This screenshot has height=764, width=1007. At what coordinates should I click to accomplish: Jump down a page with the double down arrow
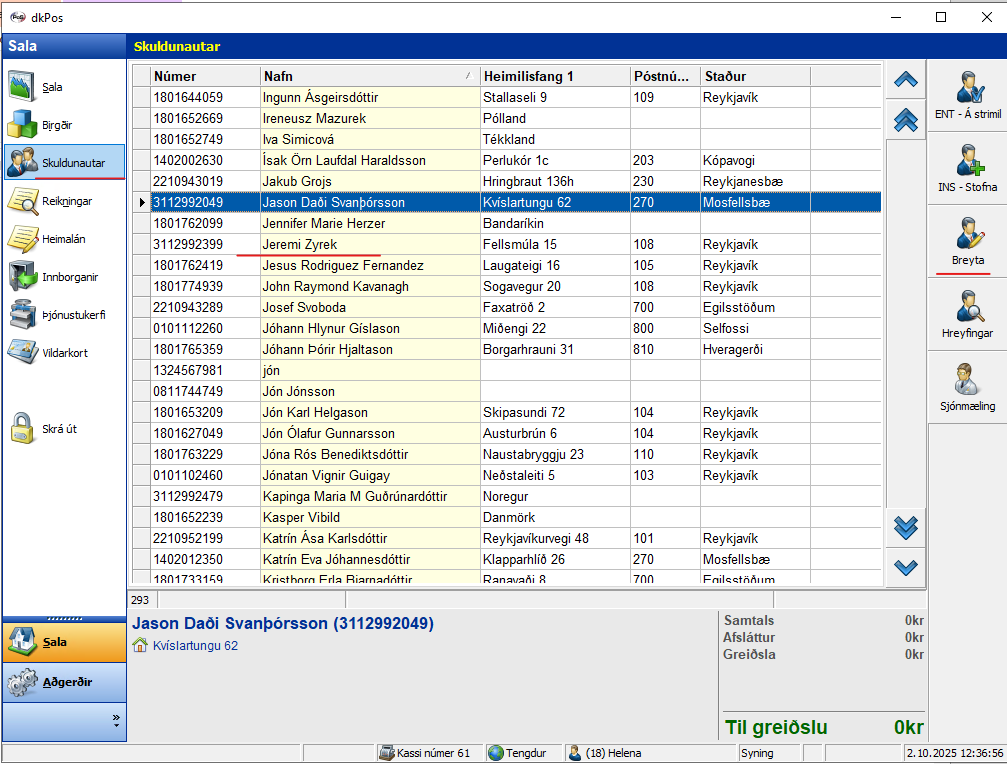(x=905, y=527)
